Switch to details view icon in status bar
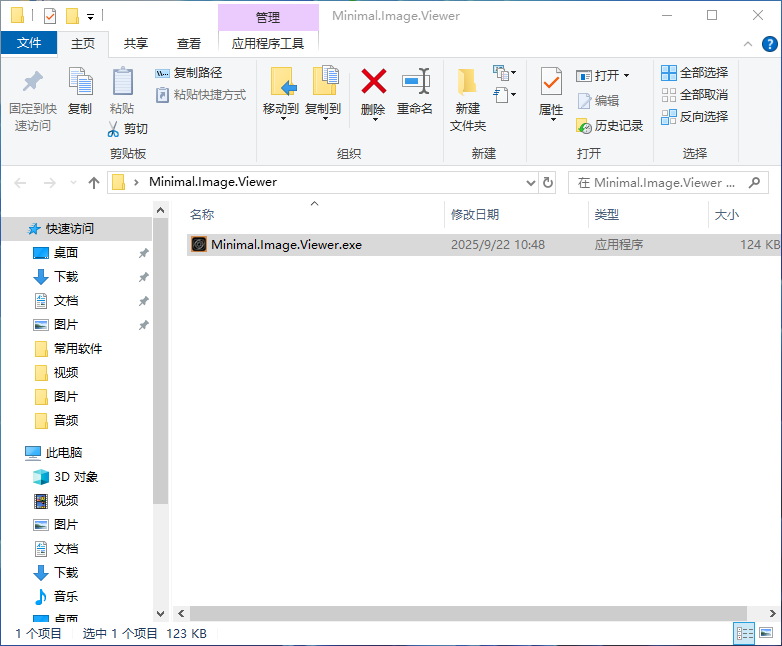 (745, 634)
